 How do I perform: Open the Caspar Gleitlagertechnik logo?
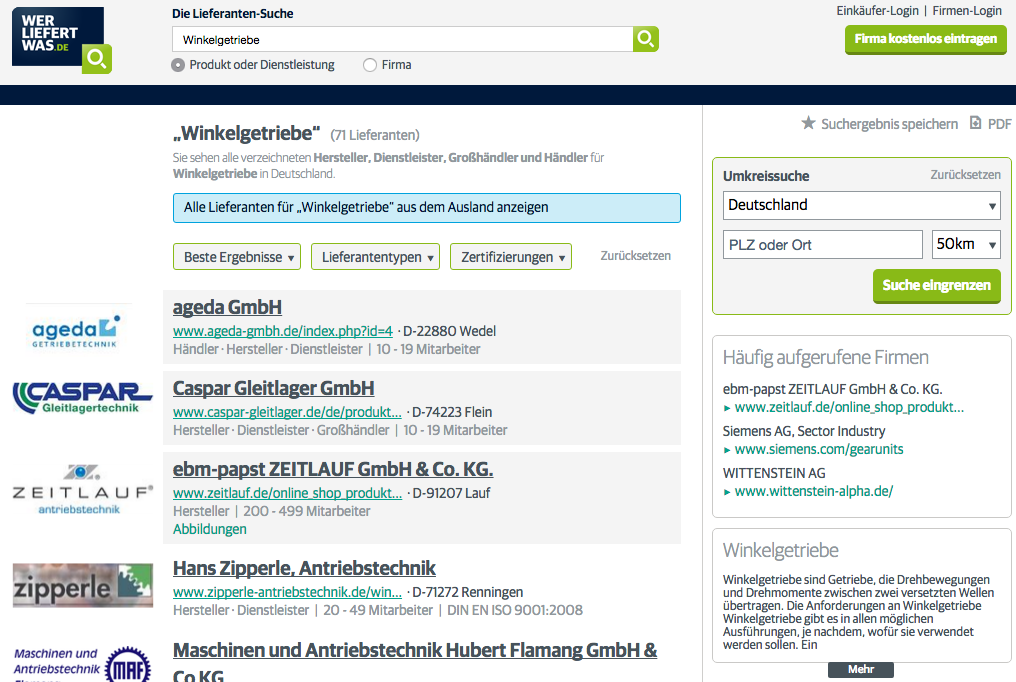click(x=82, y=398)
